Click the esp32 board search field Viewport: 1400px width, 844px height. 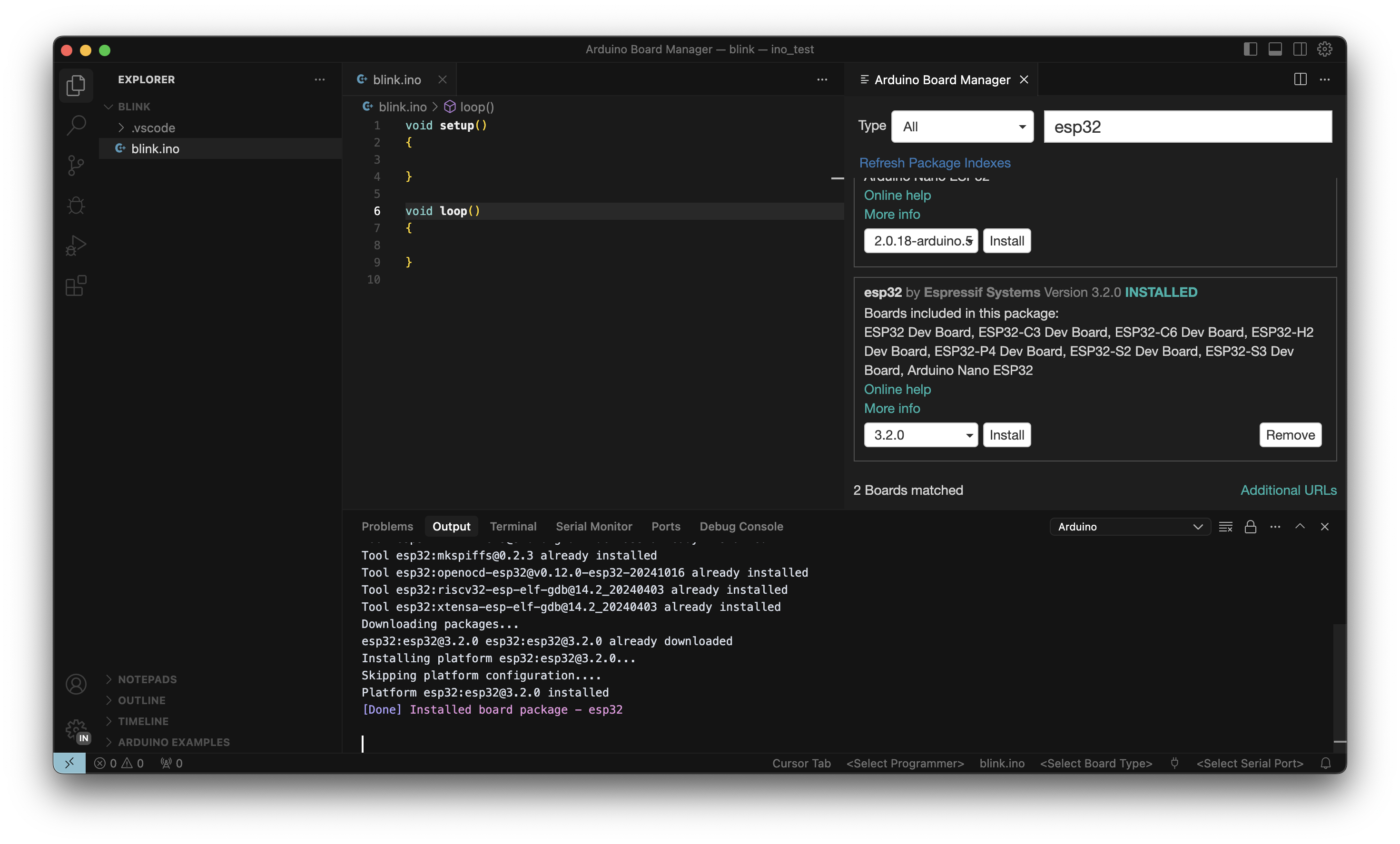pos(1187,127)
